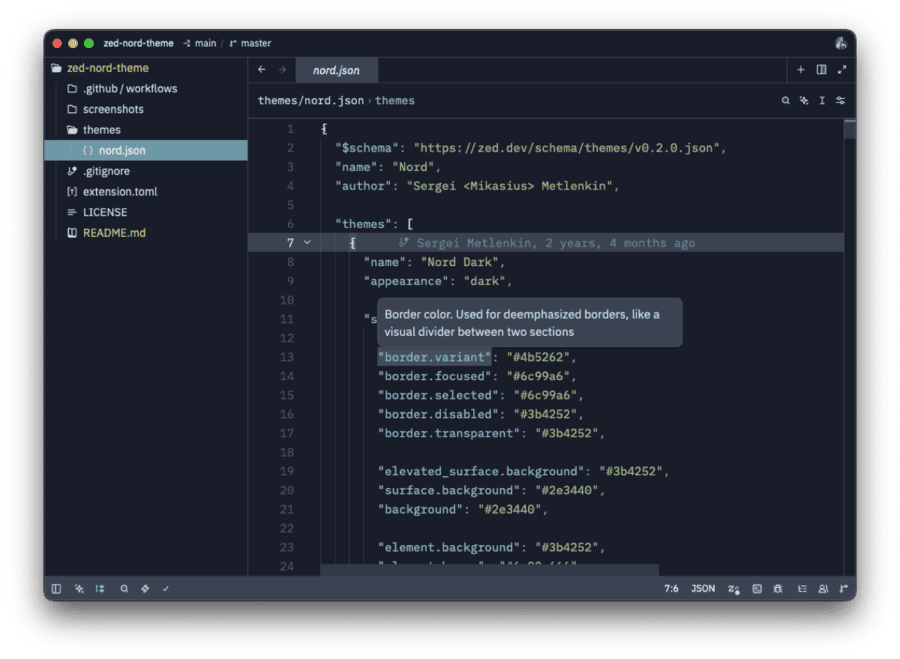Click the checkmark diagnostics indicator
Viewport: 900px width, 659px height.
(166, 588)
